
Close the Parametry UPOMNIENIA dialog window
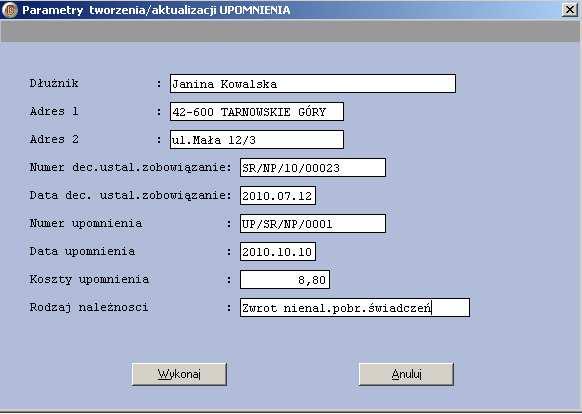click(x=569, y=9)
